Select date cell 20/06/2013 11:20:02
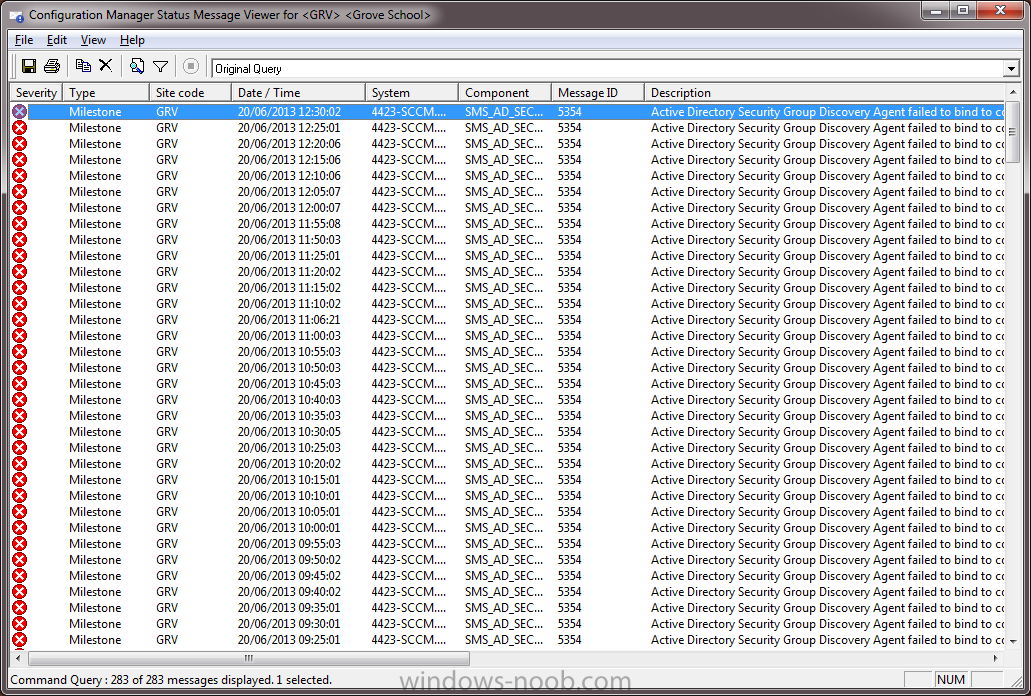 (x=289, y=271)
